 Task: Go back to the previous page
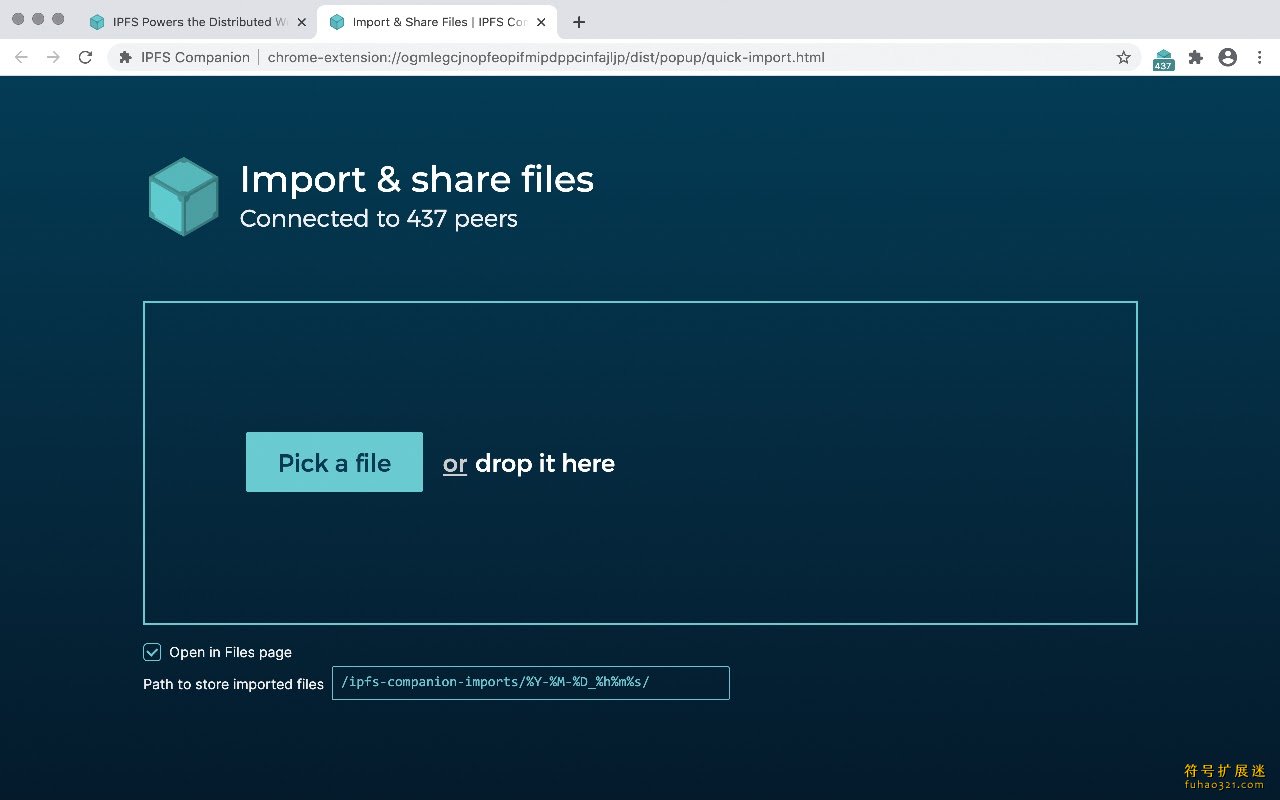point(21,57)
